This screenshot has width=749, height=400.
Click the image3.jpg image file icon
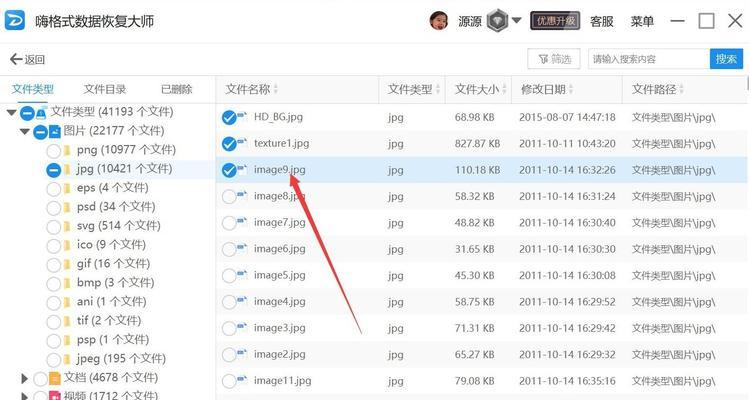tap(242, 327)
